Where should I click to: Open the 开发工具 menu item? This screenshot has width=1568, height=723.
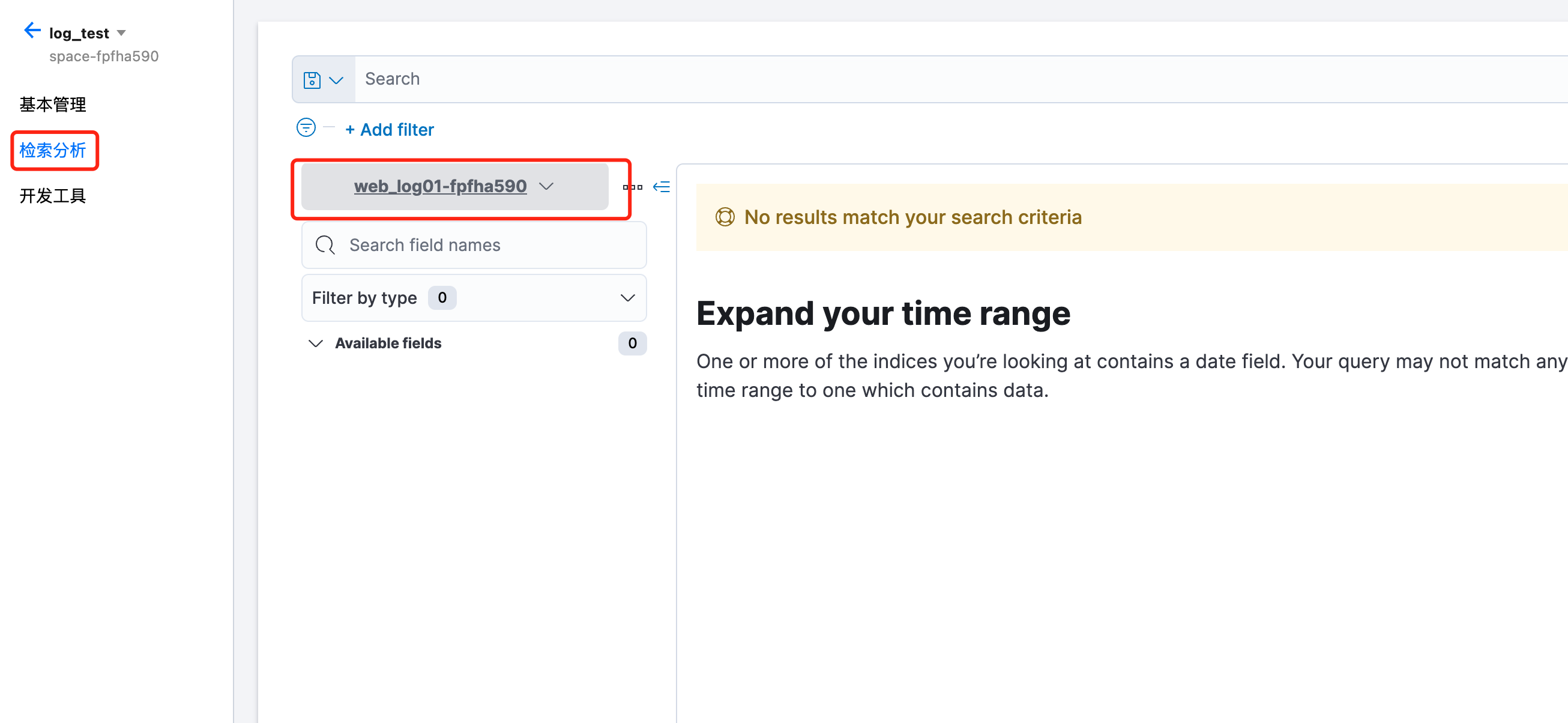click(53, 196)
